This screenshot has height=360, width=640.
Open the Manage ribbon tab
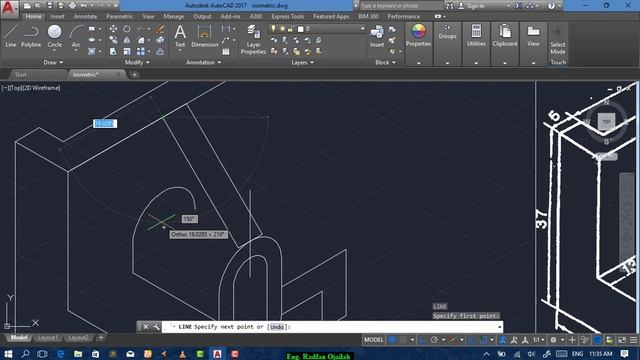[x=173, y=16]
